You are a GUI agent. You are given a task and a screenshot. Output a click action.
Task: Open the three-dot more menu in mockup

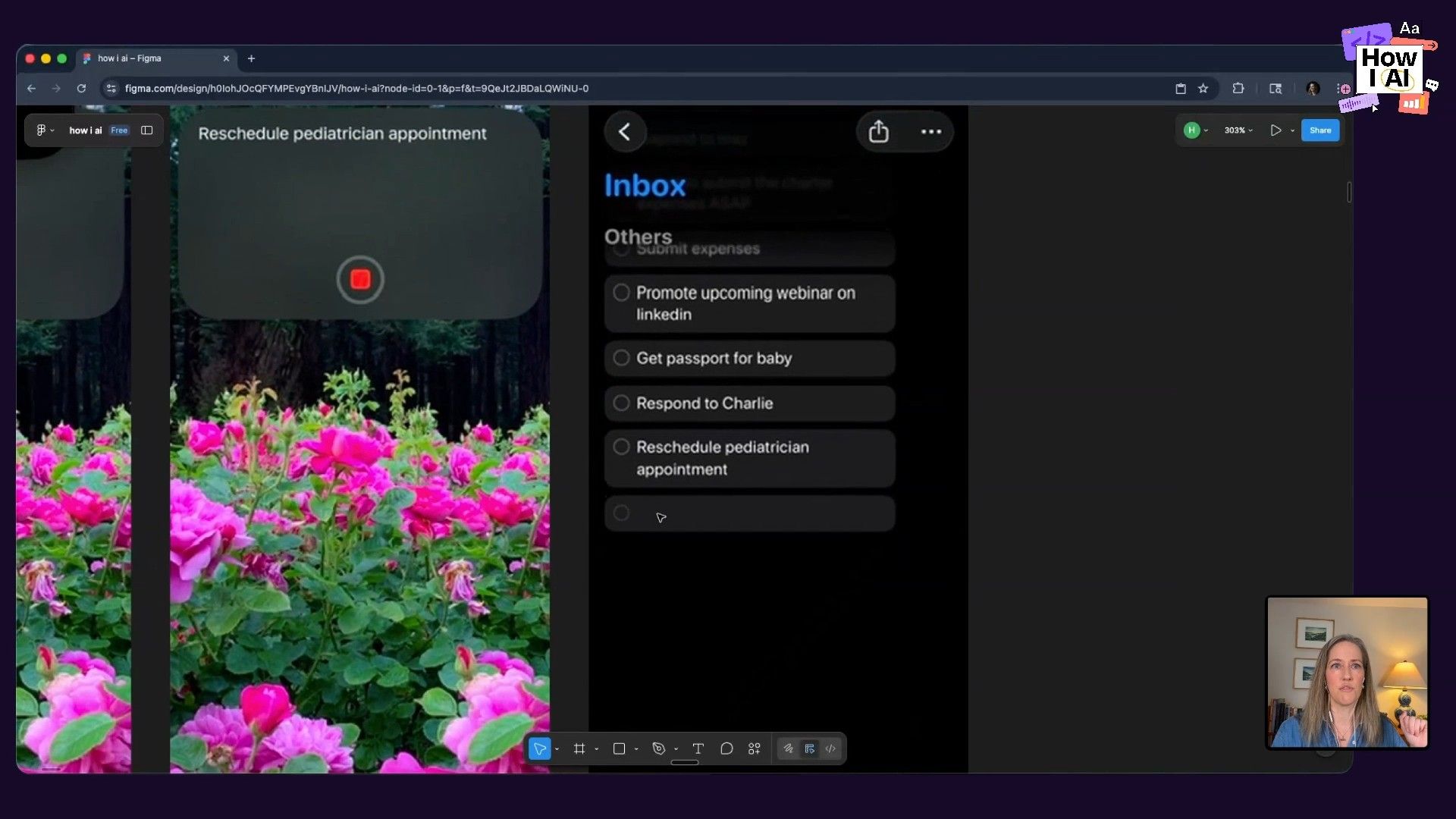[931, 132]
